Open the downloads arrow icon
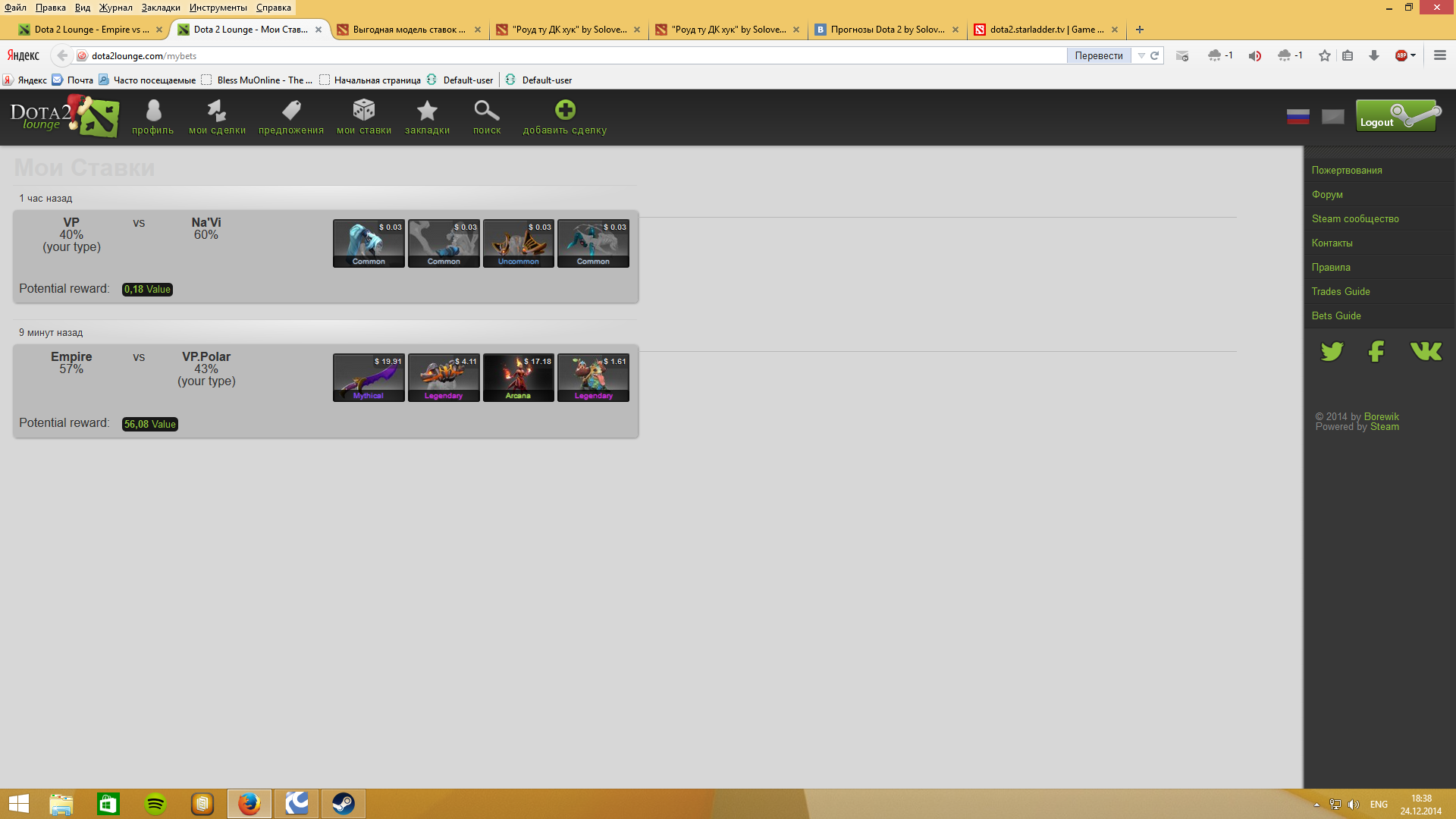 tap(1374, 55)
